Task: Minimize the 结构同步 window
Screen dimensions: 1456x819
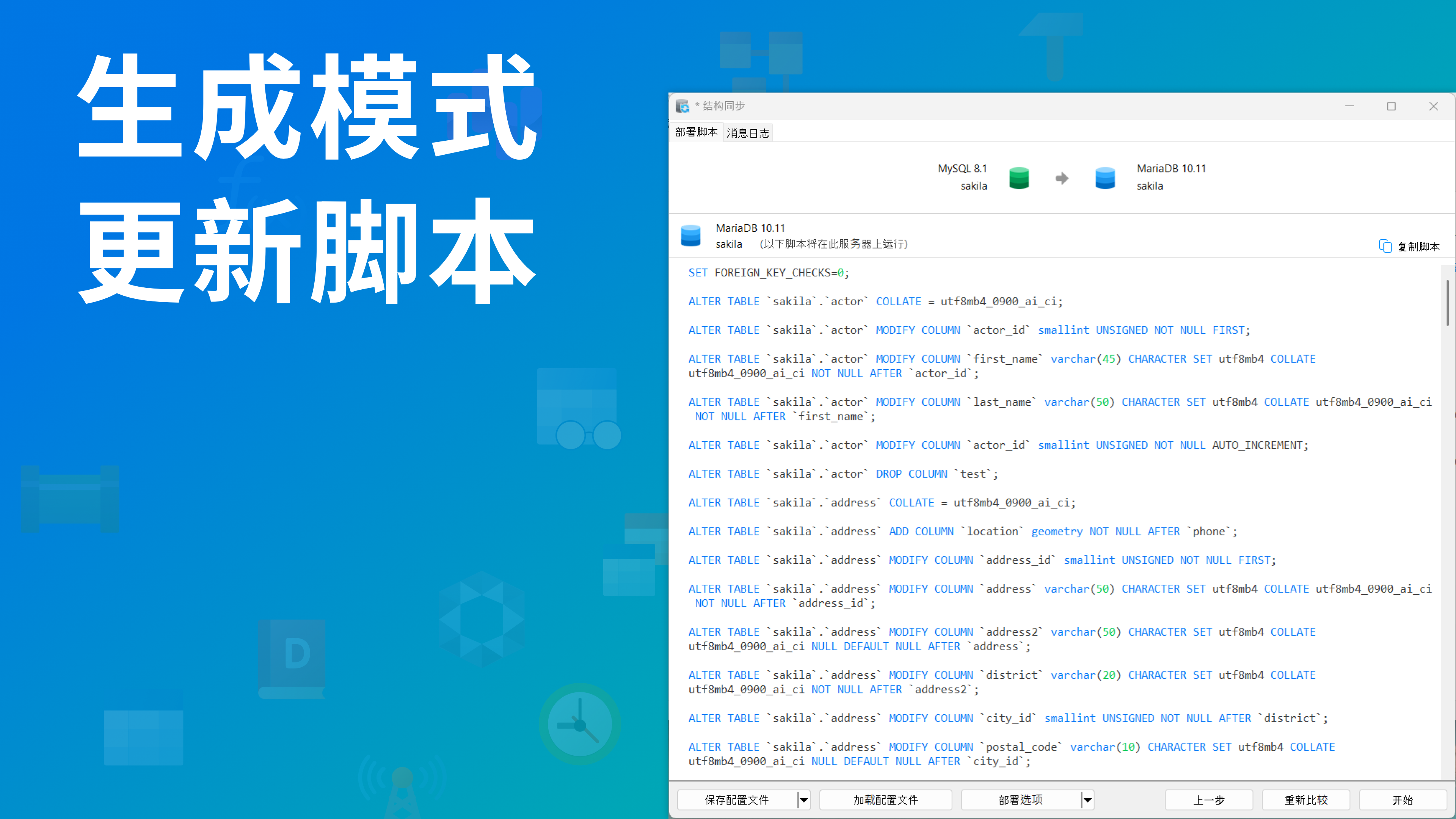Action: pyautogui.click(x=1349, y=106)
